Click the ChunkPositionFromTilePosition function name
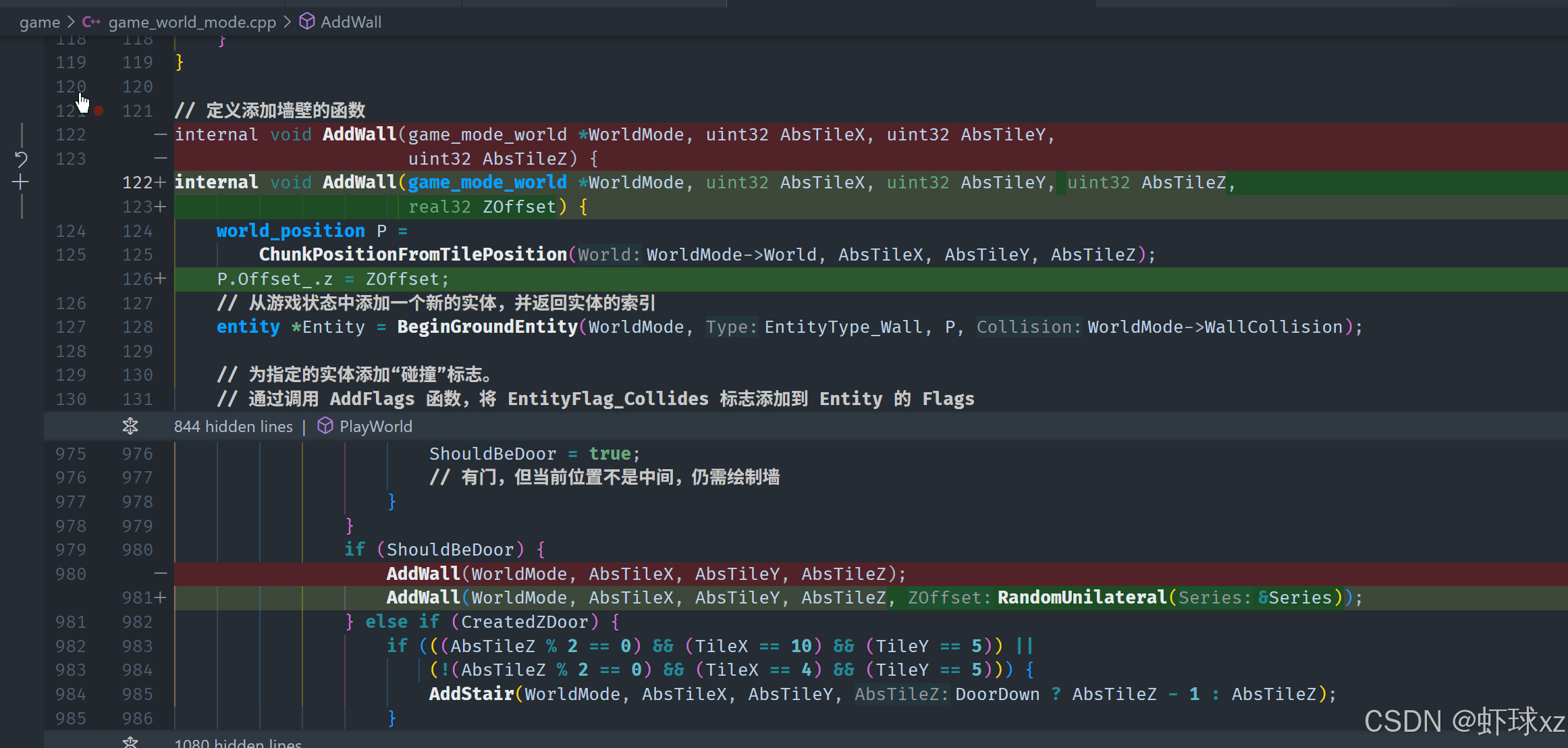The image size is (1568, 748). pyautogui.click(x=412, y=255)
